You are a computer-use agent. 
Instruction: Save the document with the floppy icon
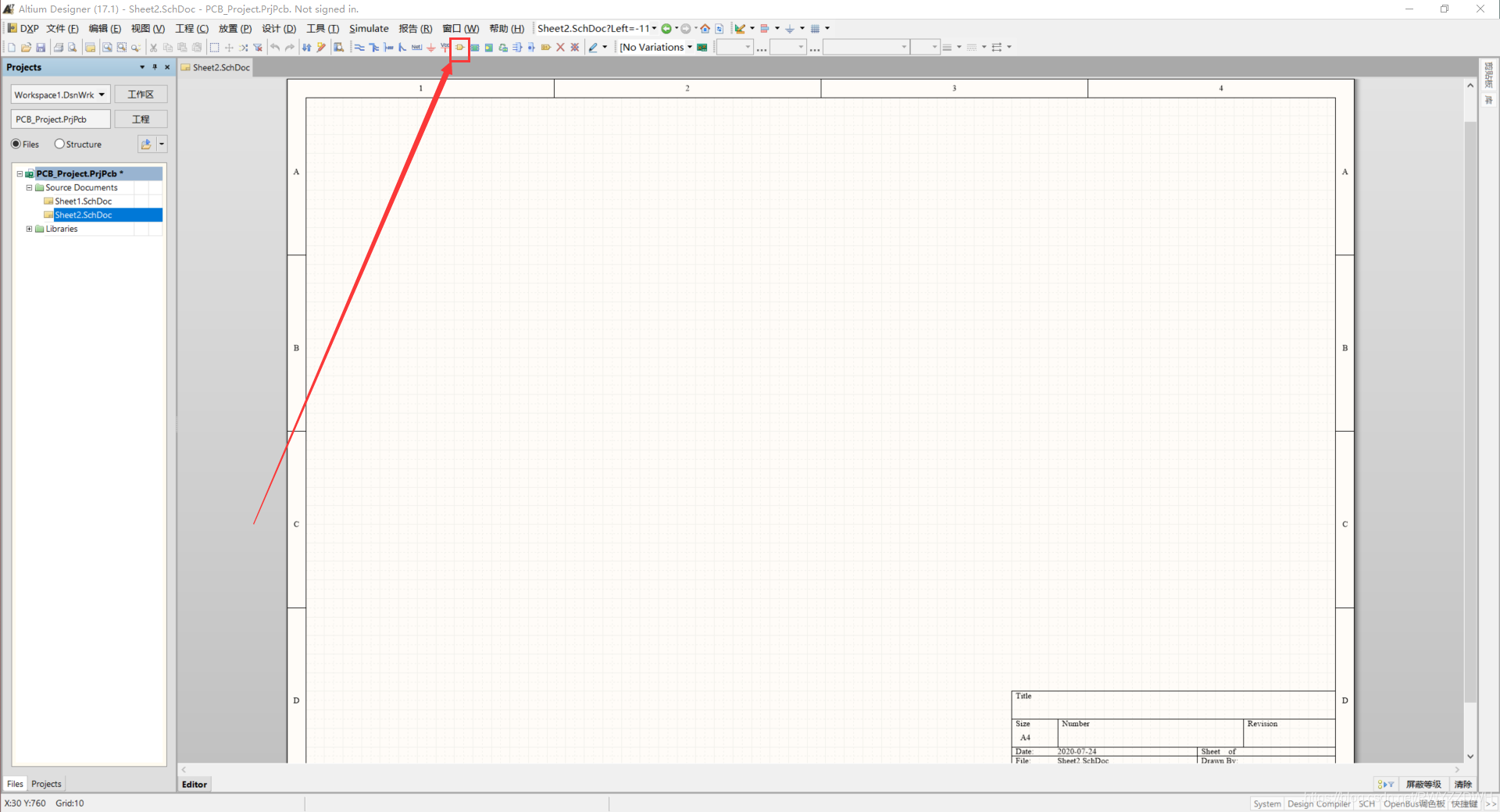(41, 48)
